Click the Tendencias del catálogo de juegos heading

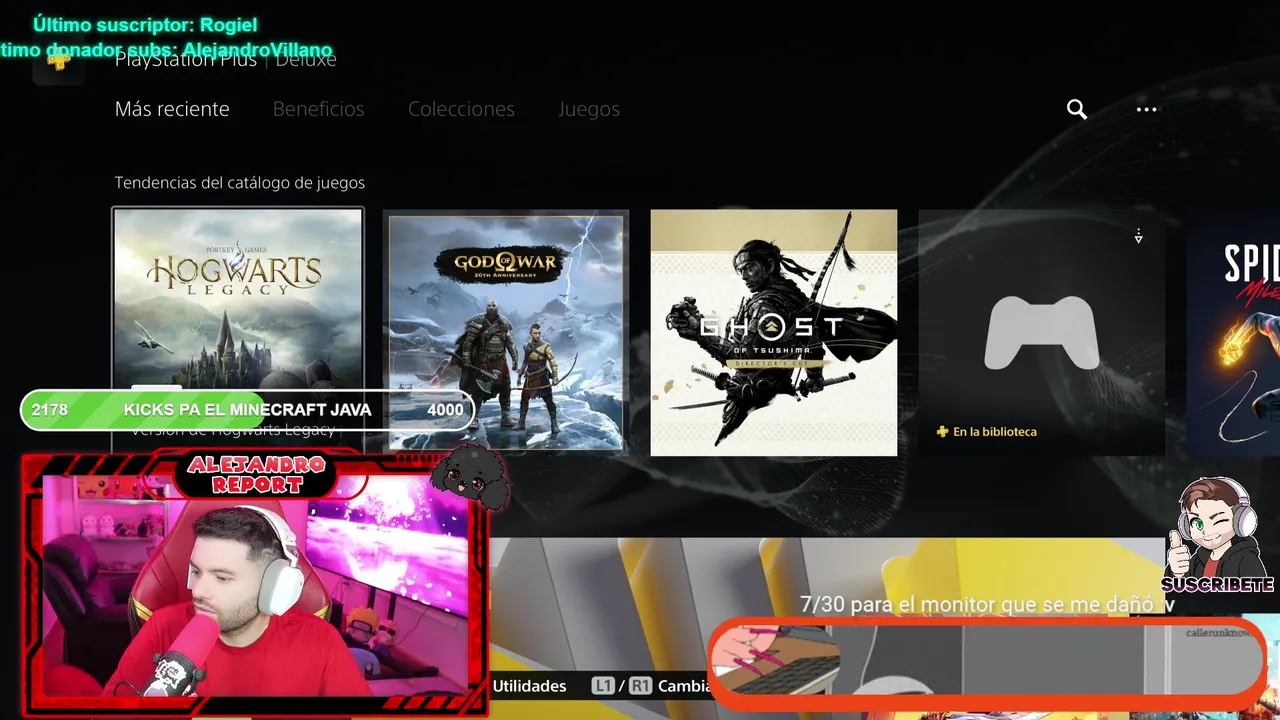240,183
